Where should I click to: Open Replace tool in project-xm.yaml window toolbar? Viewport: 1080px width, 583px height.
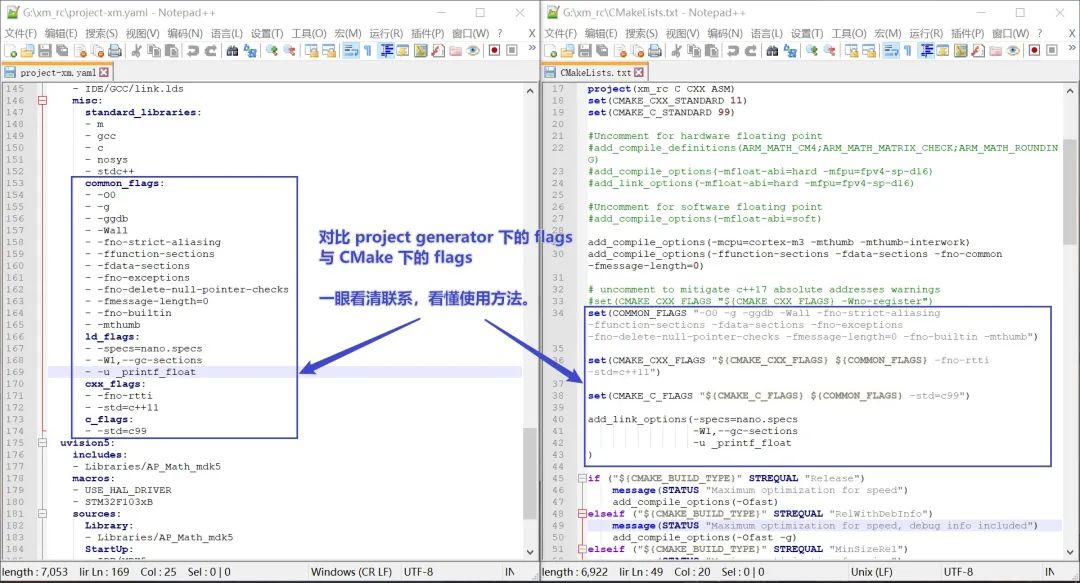pos(250,50)
